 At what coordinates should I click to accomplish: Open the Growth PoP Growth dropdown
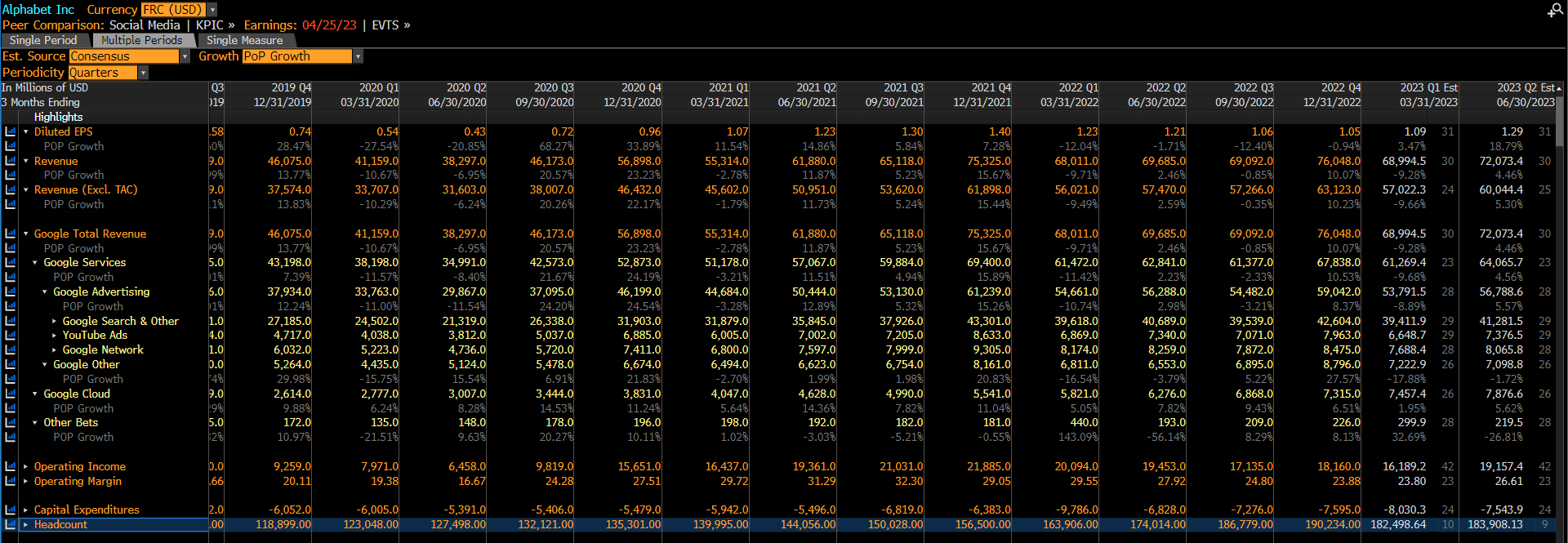tap(358, 56)
